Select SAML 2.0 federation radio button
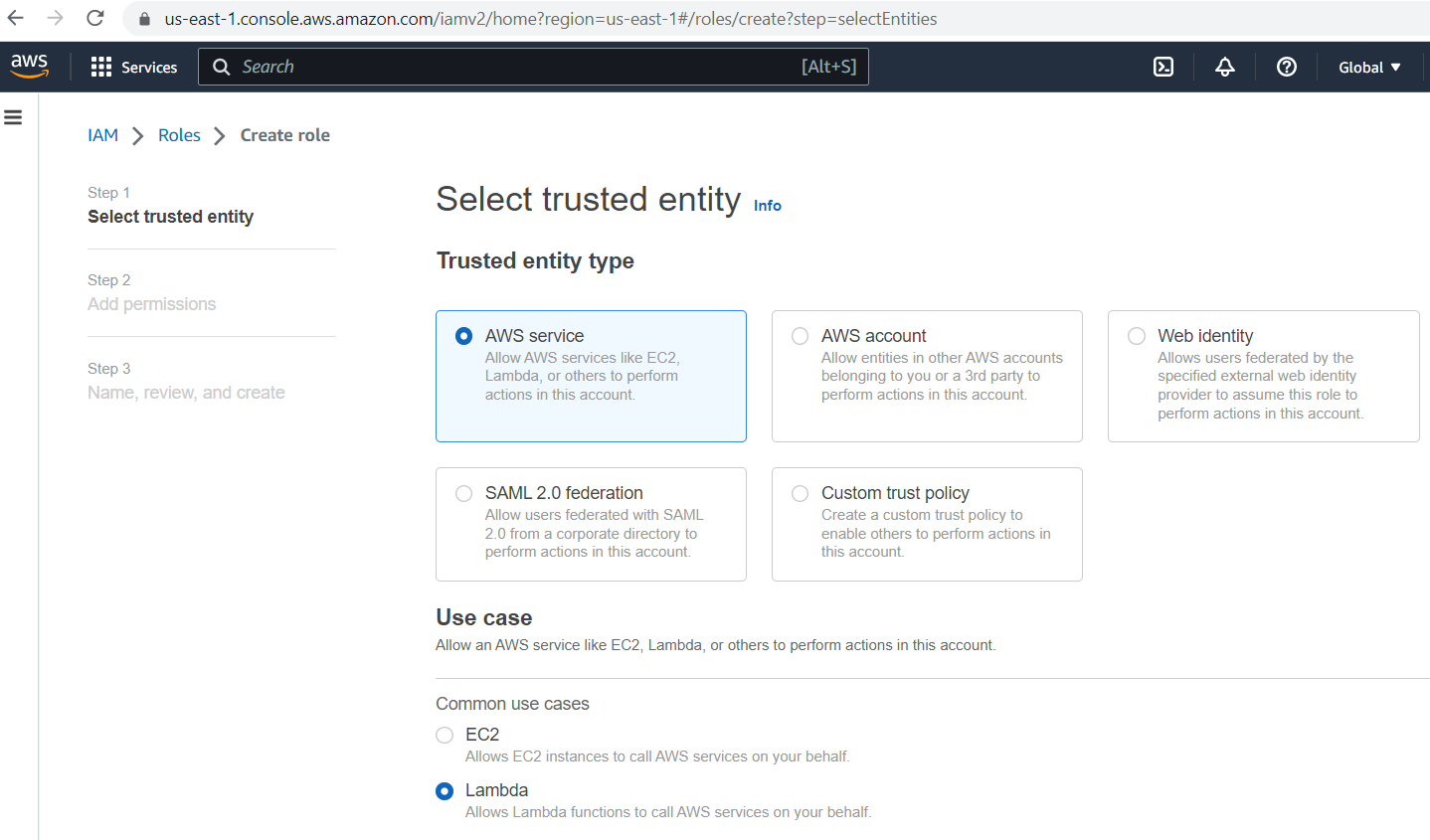Viewport: 1430px width, 840px height. (464, 493)
